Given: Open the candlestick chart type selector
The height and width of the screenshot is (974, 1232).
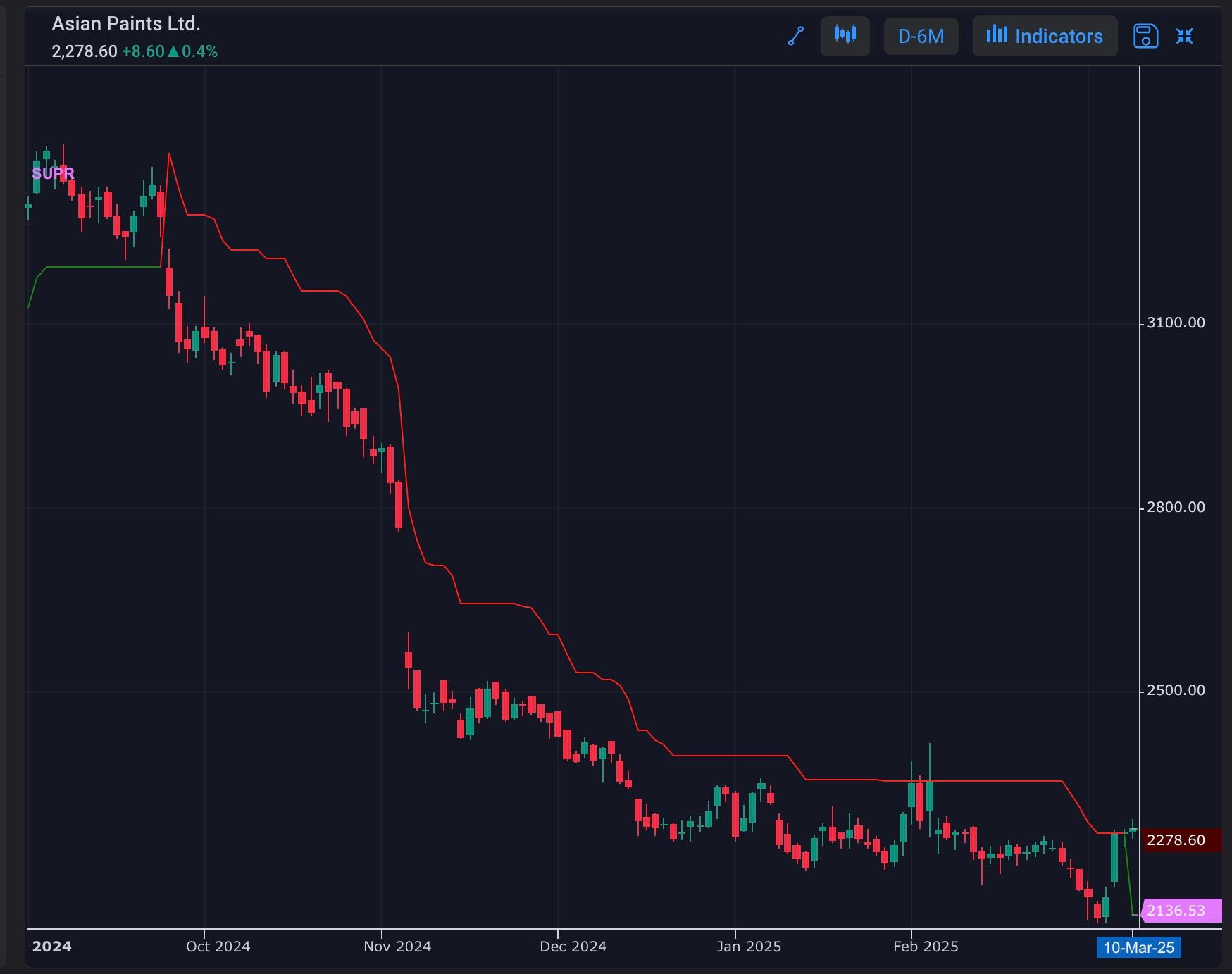Looking at the screenshot, I should click(x=845, y=35).
